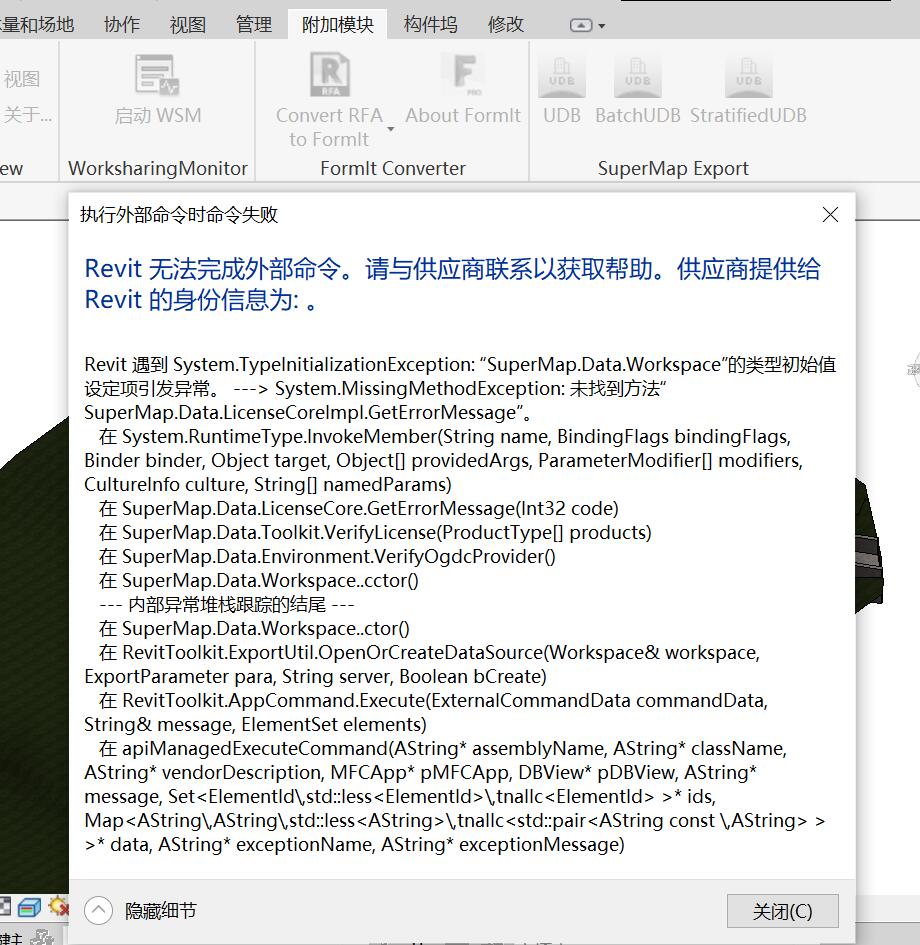Click the 3D box view icon in the status bar
This screenshot has width=920, height=945.
tap(29, 907)
